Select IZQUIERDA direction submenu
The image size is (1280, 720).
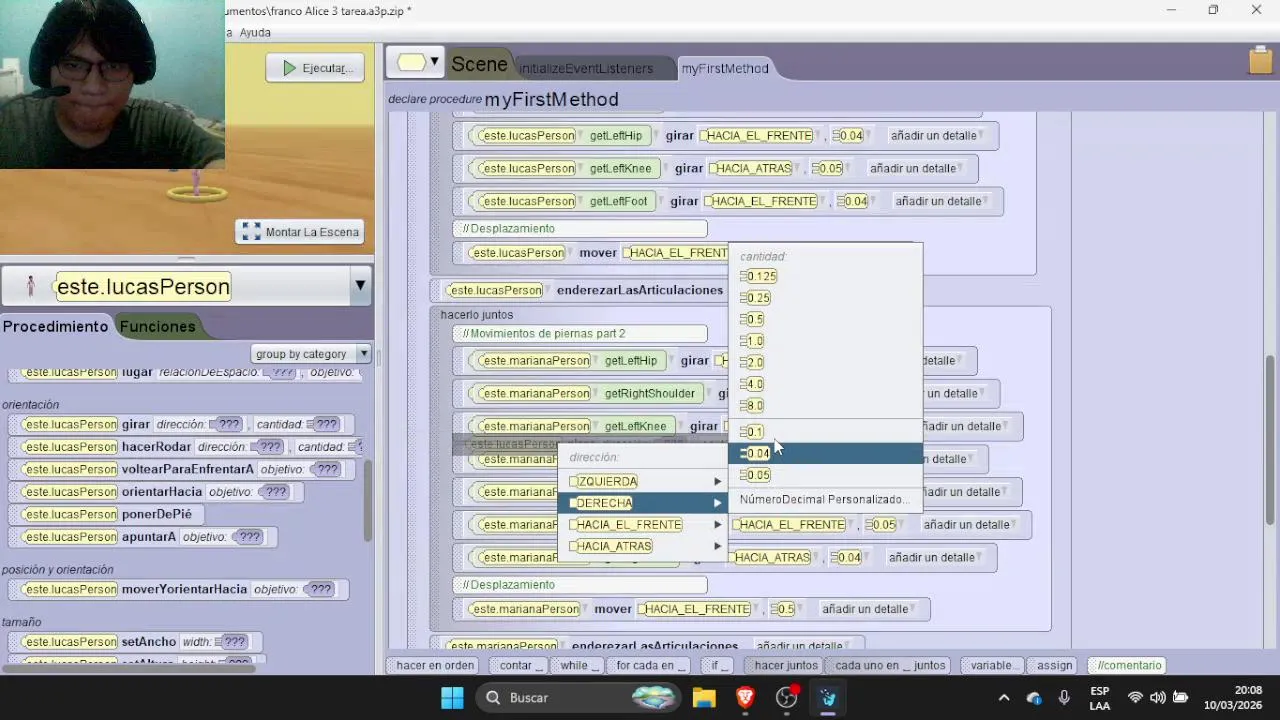point(643,481)
